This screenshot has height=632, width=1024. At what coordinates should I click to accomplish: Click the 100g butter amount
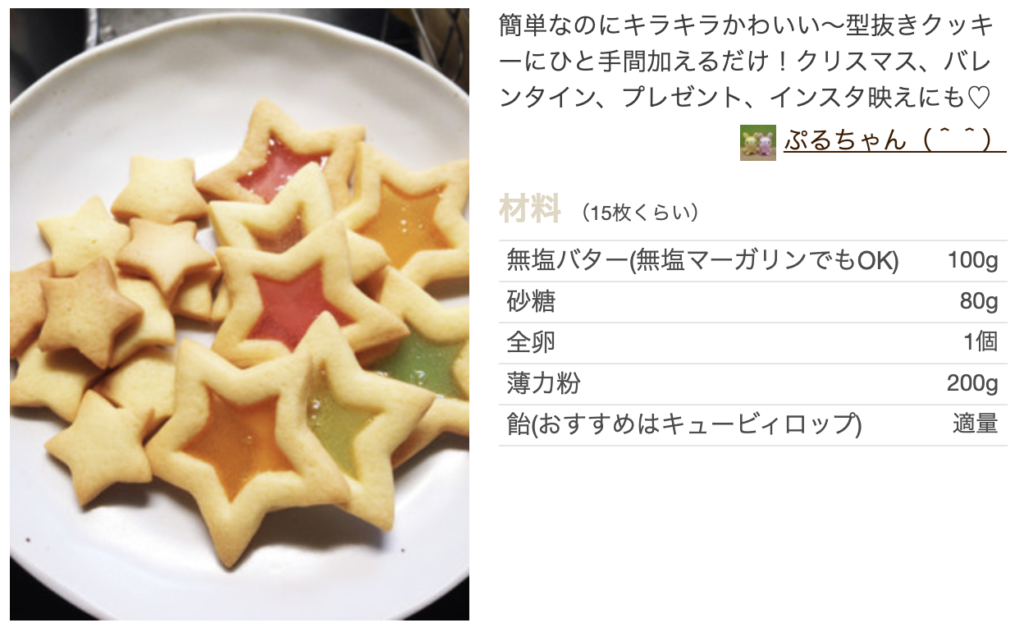(973, 261)
